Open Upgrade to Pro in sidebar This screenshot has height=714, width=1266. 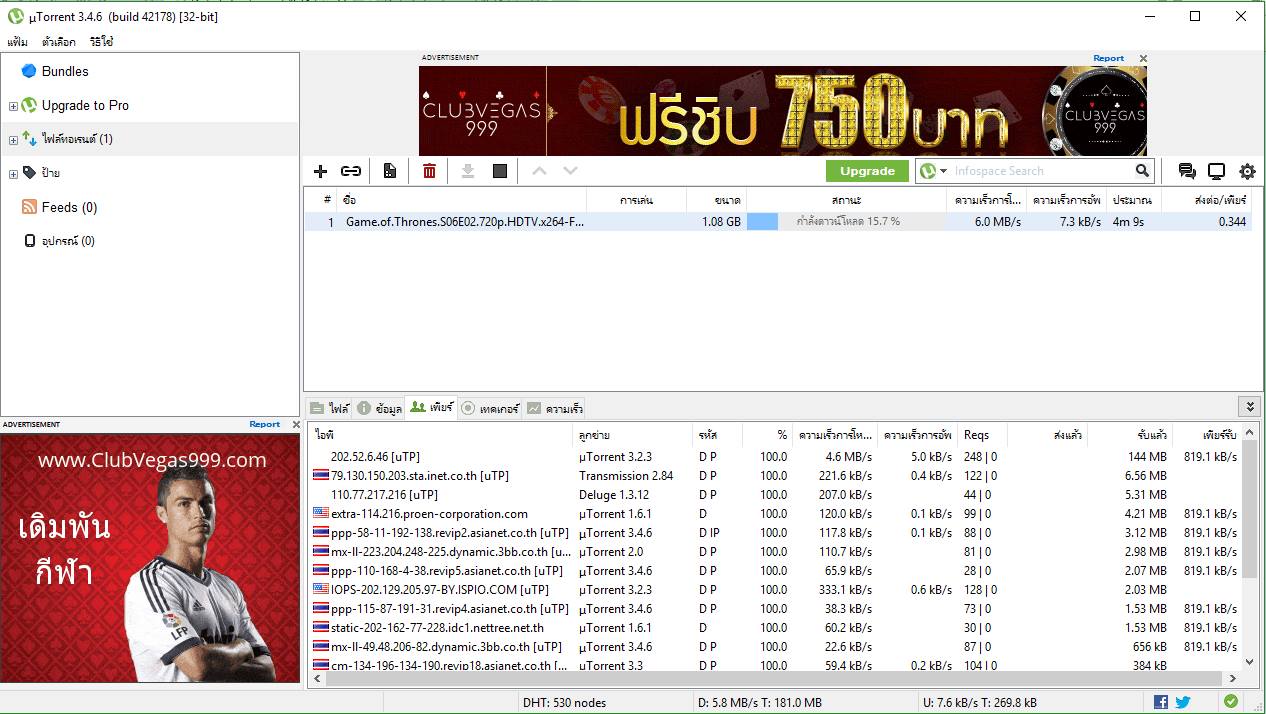tap(85, 105)
